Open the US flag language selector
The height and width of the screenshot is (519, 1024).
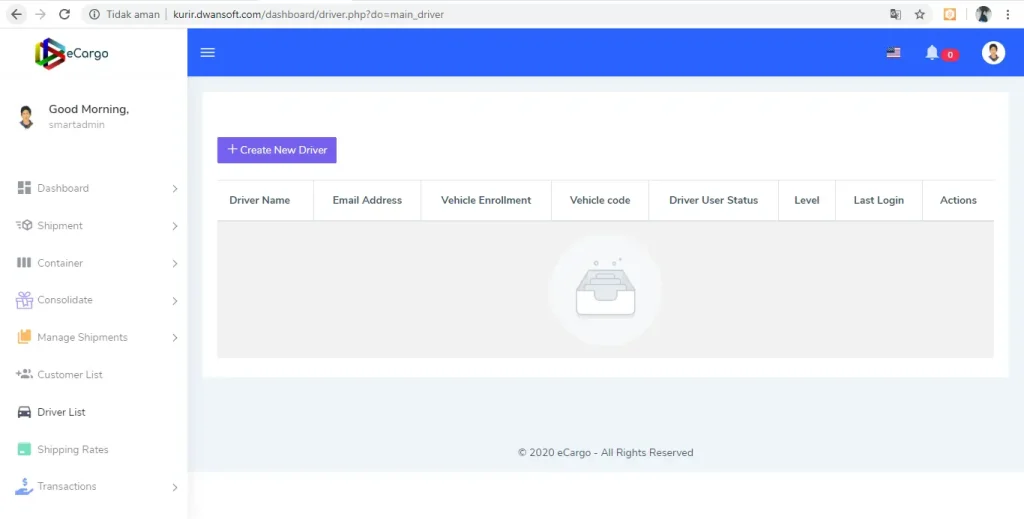893,53
